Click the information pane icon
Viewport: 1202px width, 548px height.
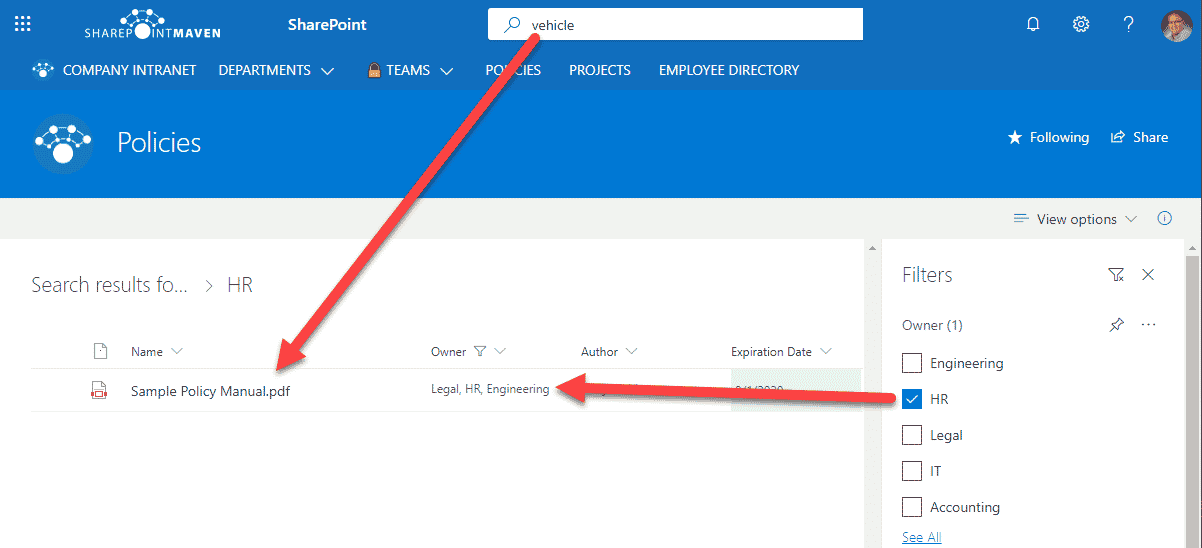(1164, 219)
